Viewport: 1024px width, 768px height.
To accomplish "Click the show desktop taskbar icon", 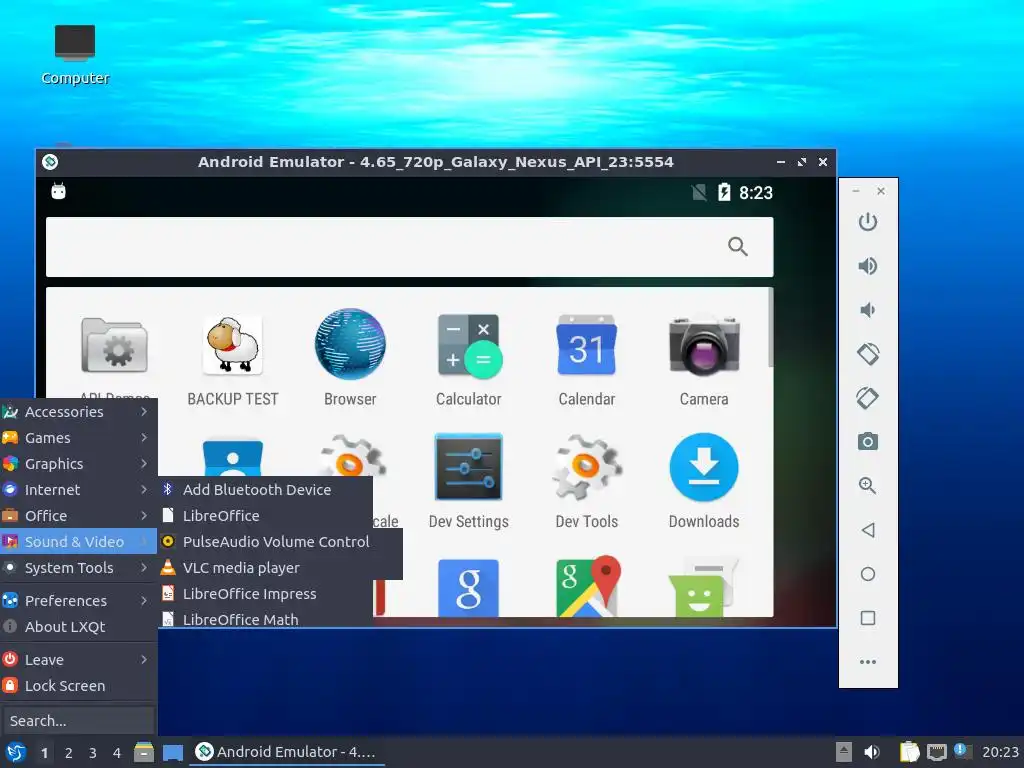I will click(173, 752).
